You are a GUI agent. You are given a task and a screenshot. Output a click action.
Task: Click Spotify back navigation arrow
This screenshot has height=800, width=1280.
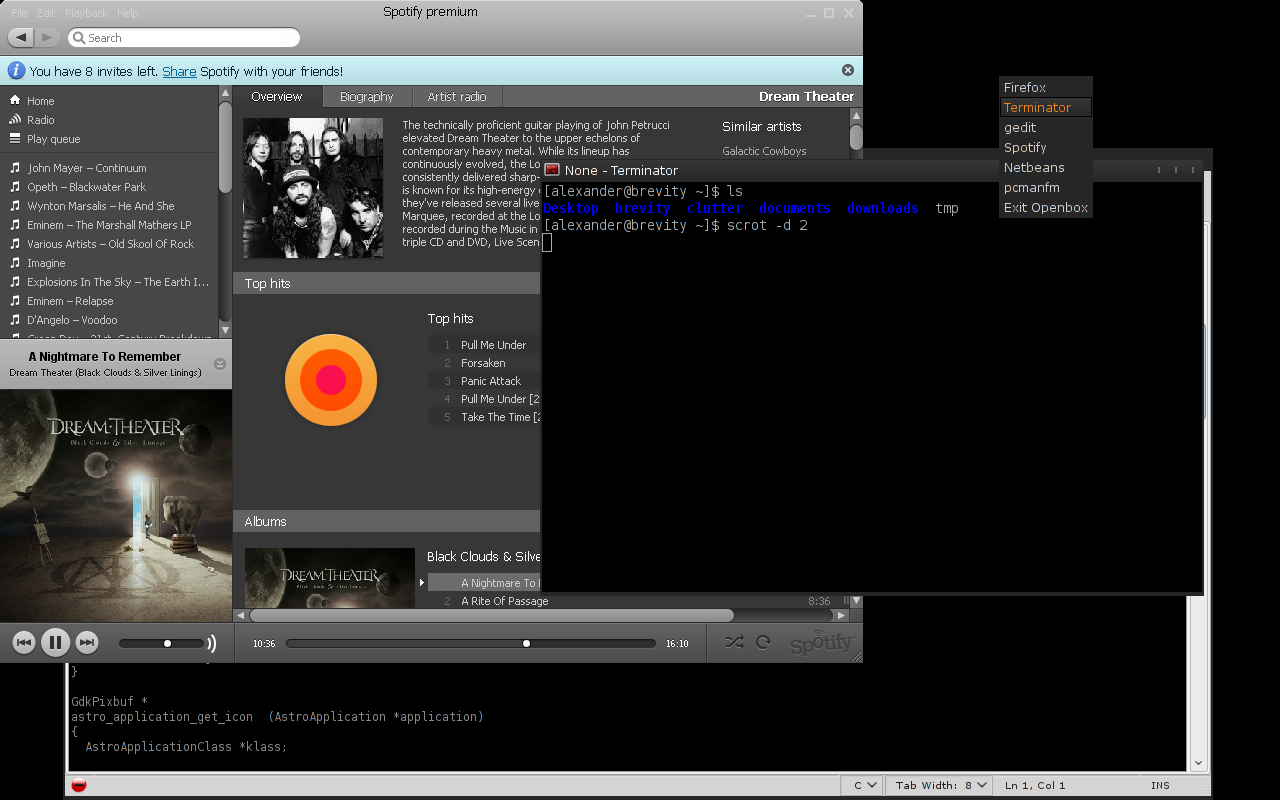22,37
